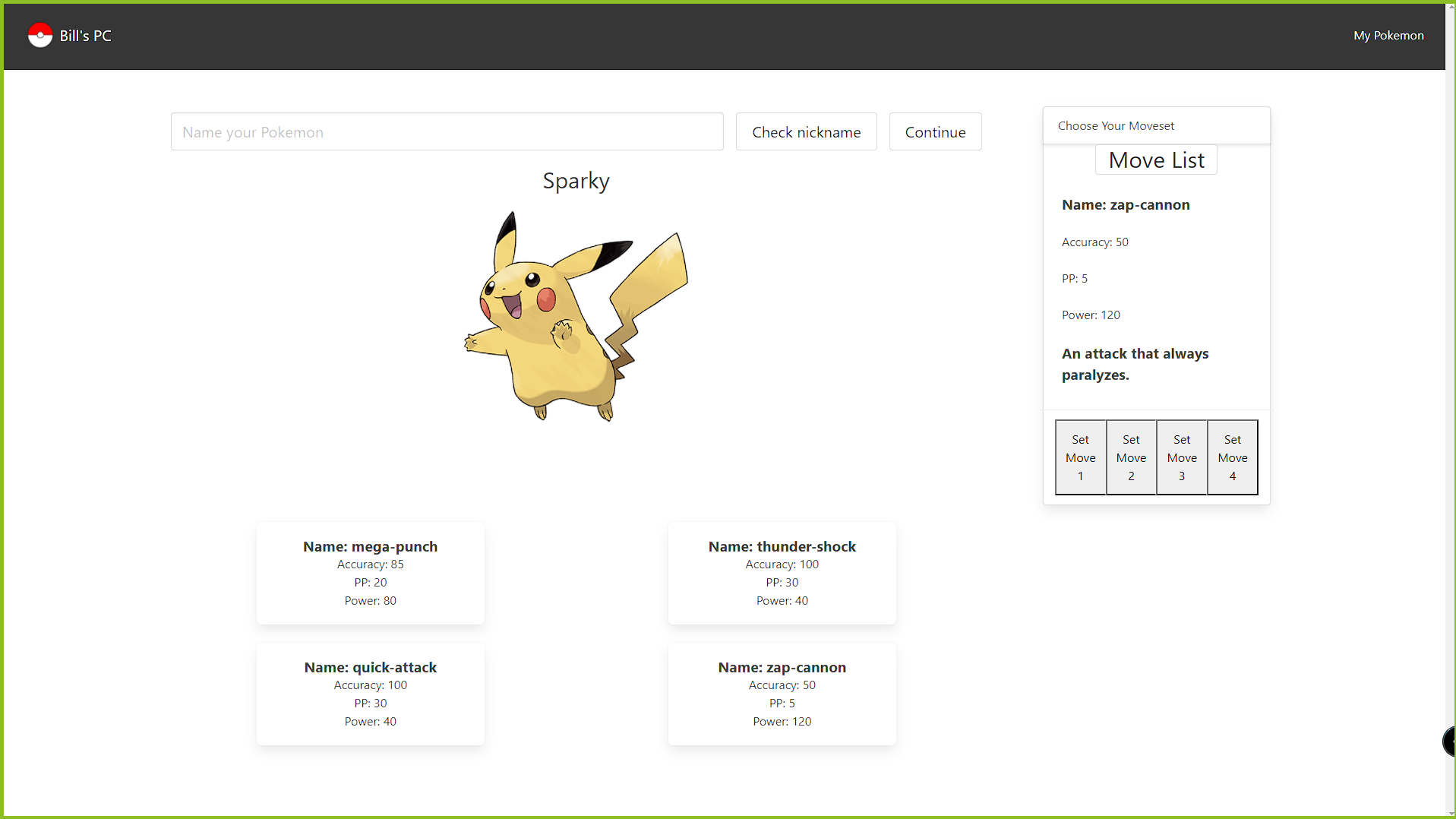Click the Choose Your Moveset panel header

pos(1115,125)
